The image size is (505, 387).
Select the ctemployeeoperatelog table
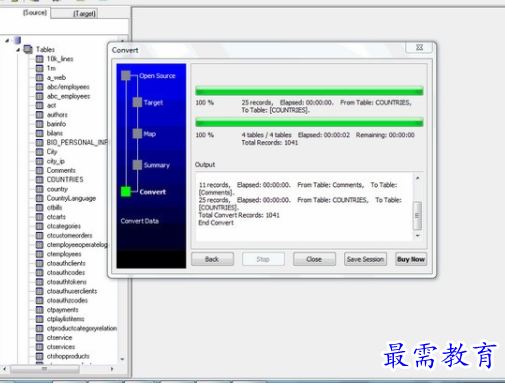(77, 245)
